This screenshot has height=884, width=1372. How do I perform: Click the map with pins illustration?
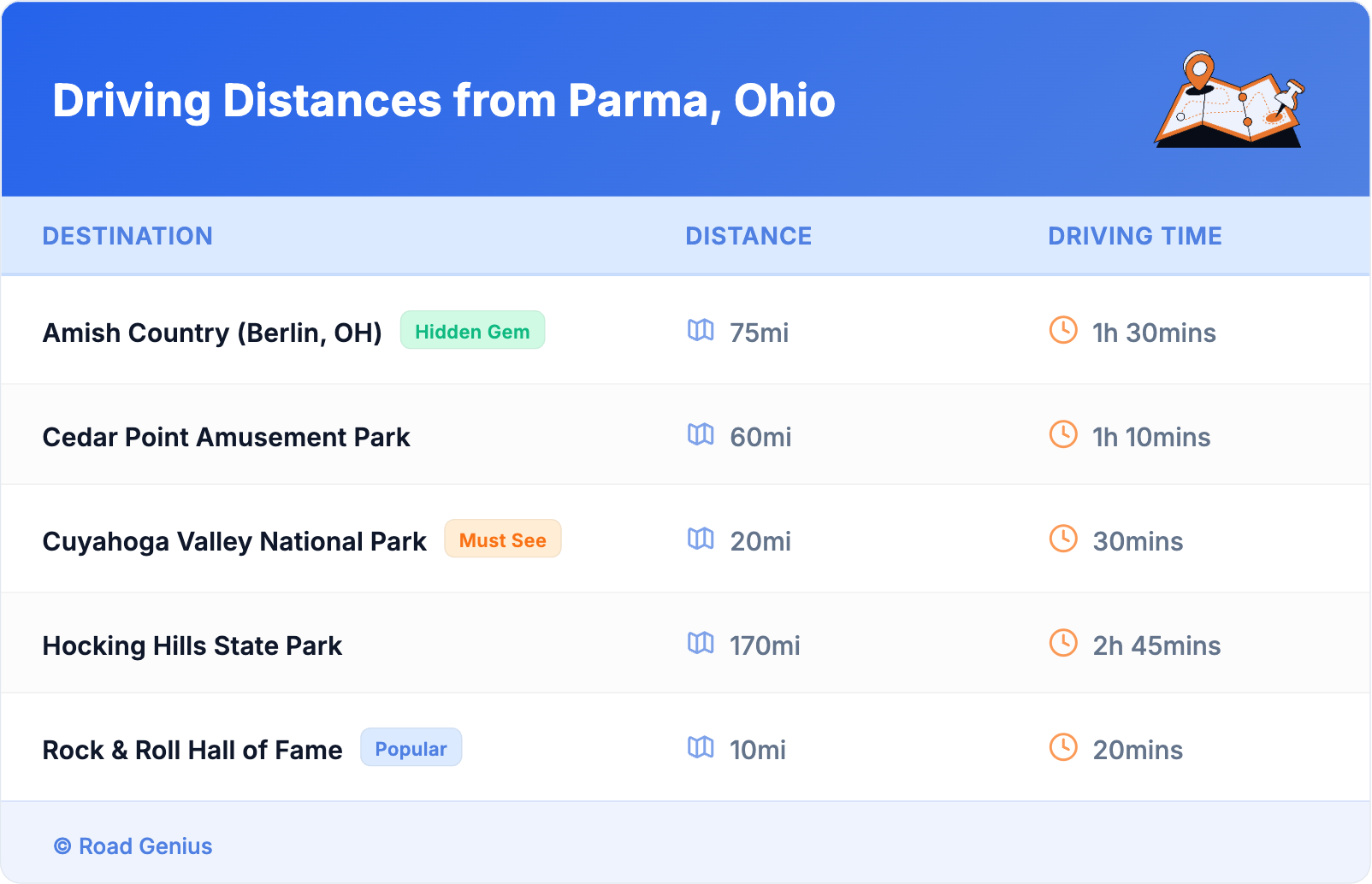1229,101
